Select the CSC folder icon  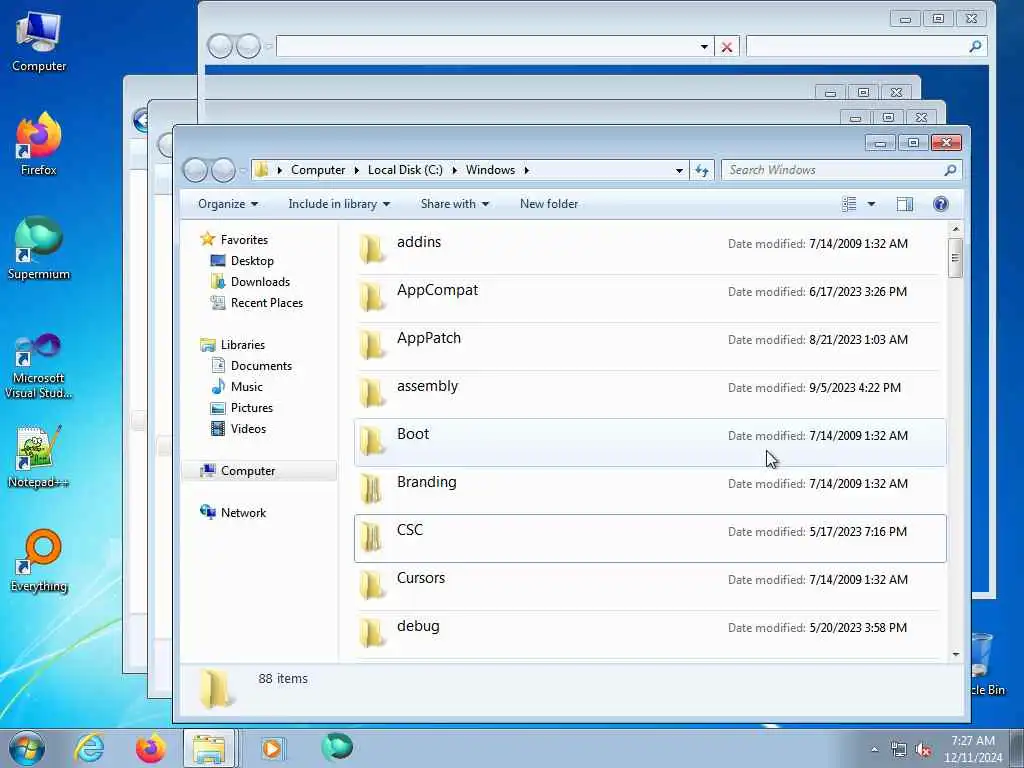372,537
